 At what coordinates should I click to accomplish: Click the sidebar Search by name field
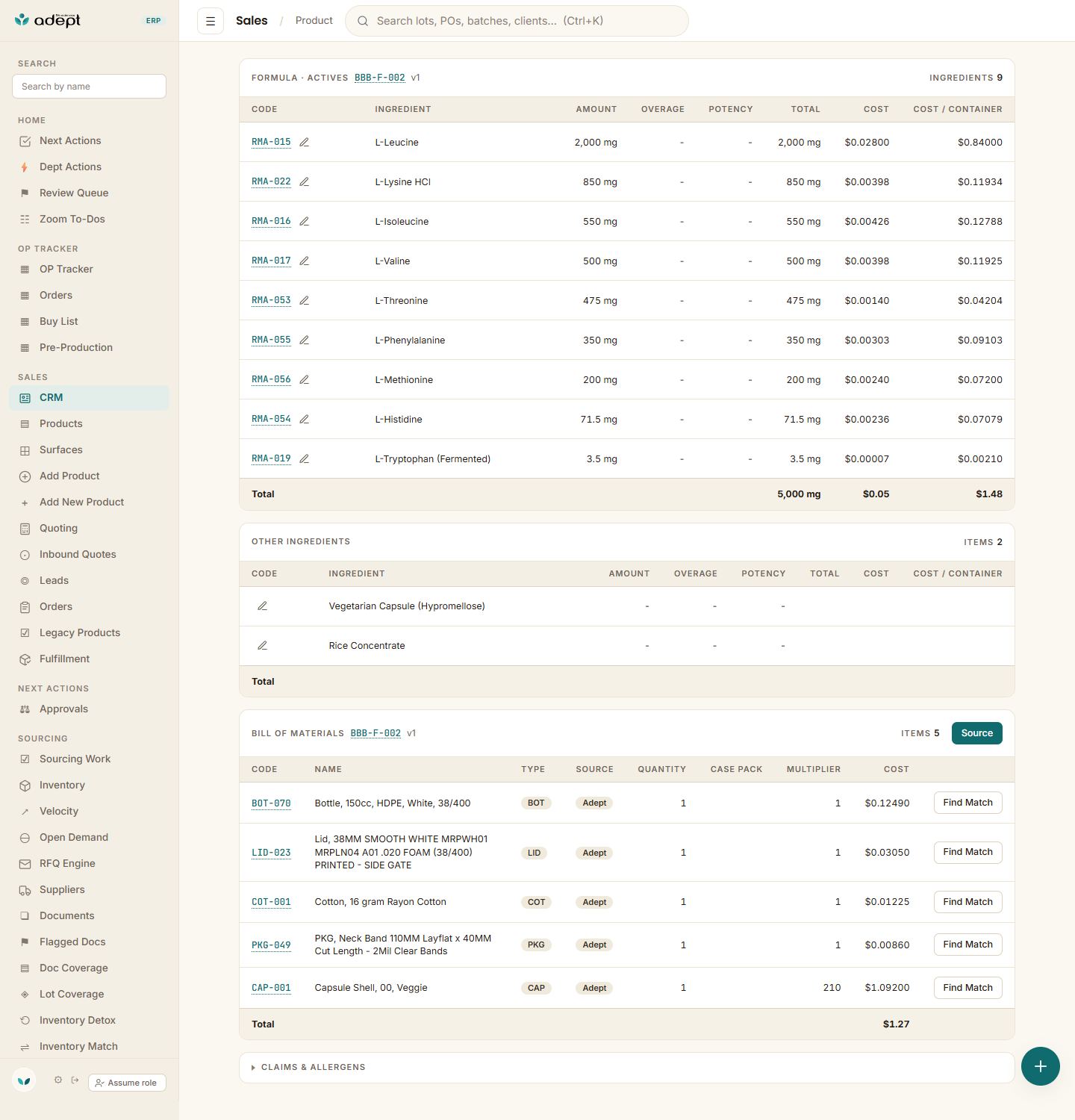point(90,87)
